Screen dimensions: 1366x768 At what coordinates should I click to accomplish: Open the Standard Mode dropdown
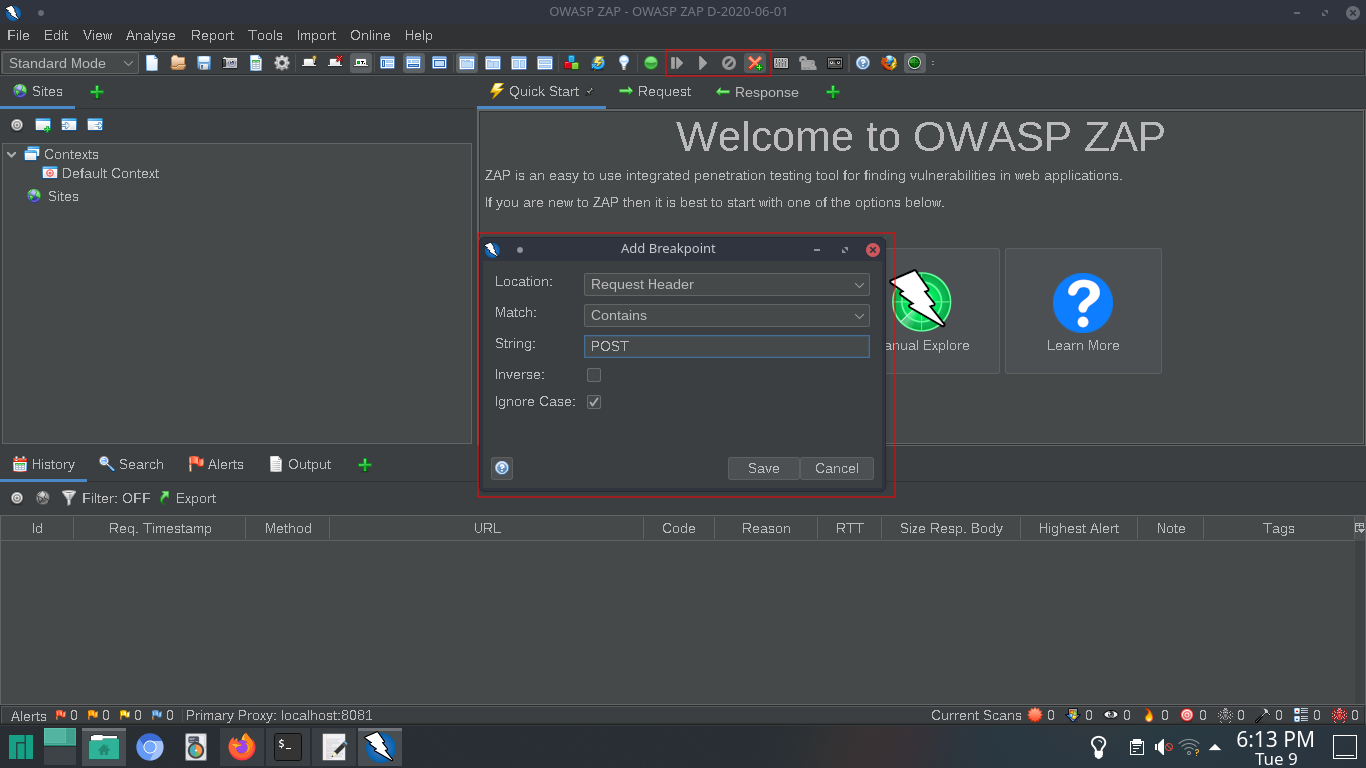[x=71, y=63]
